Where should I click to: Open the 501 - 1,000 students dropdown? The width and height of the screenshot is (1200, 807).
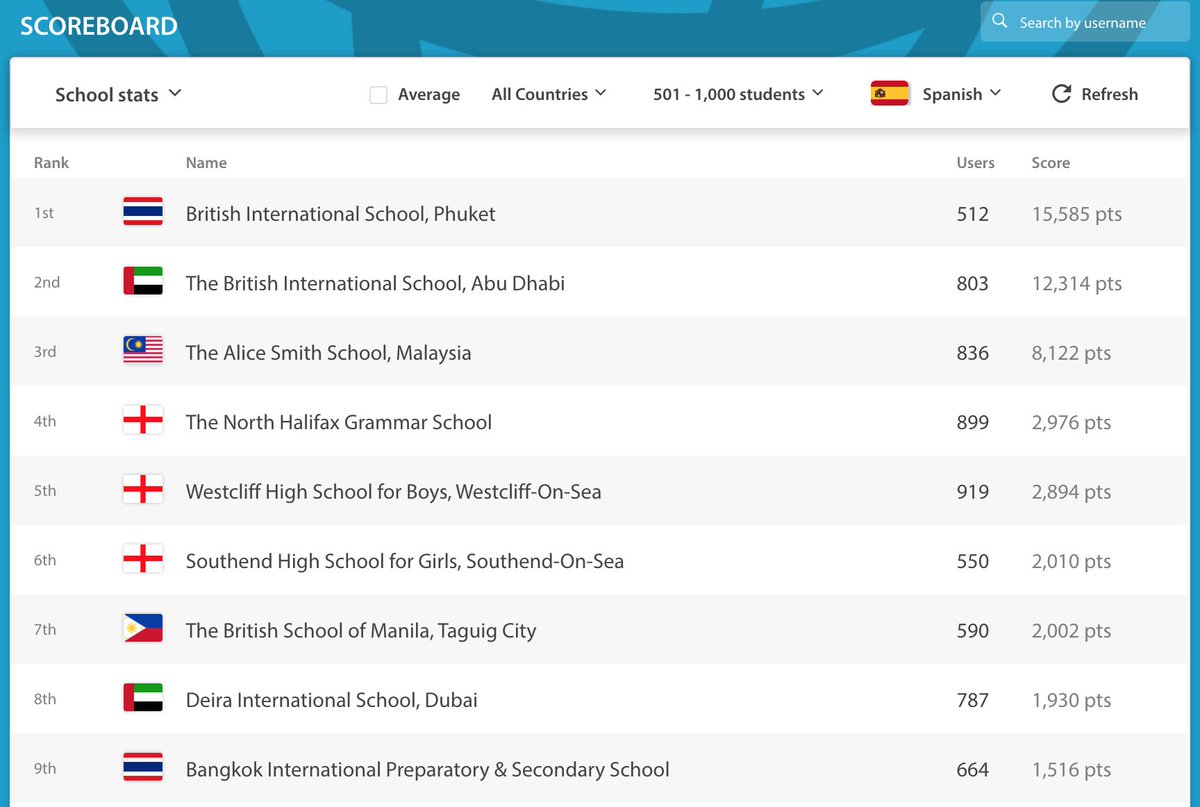[738, 94]
